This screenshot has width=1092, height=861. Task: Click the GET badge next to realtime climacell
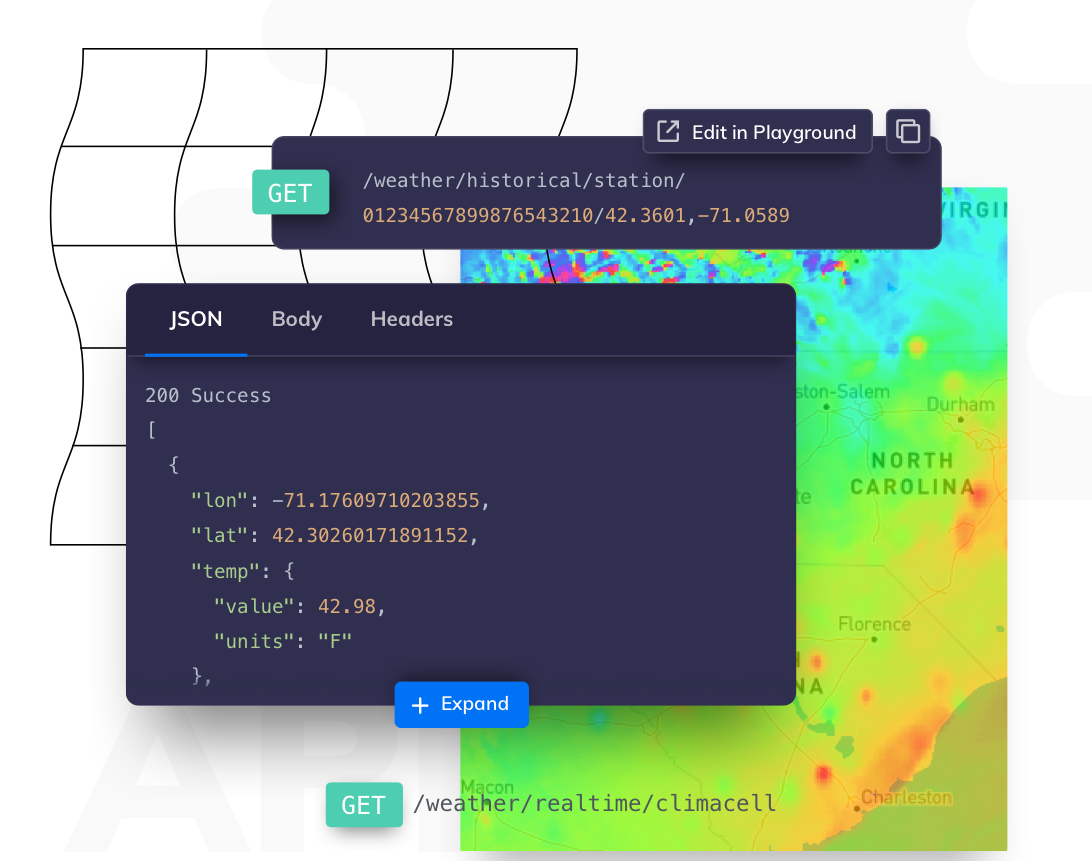[x=364, y=805]
